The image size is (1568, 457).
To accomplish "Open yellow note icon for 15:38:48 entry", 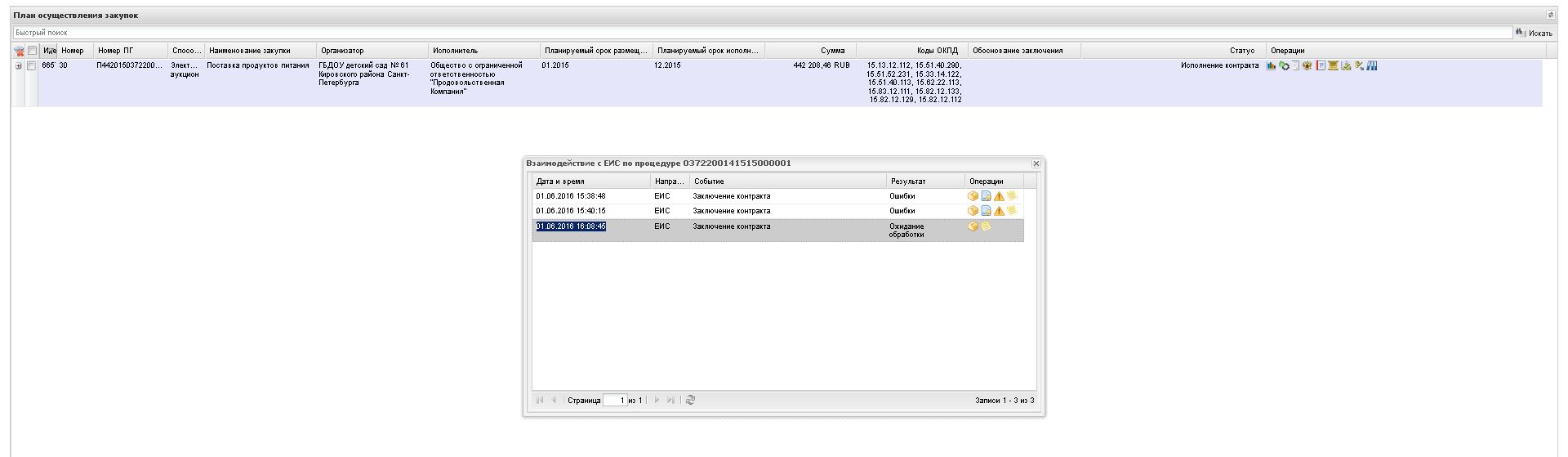I will tap(1012, 196).
